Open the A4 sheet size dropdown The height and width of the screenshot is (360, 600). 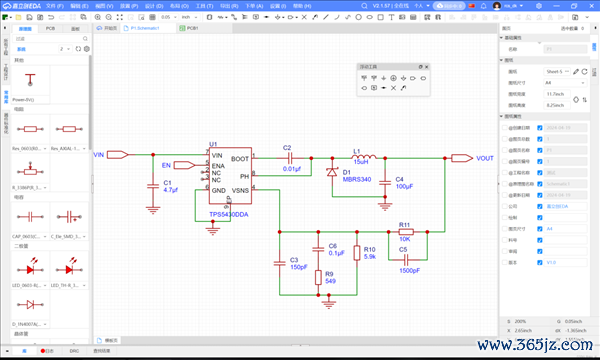click(x=565, y=83)
